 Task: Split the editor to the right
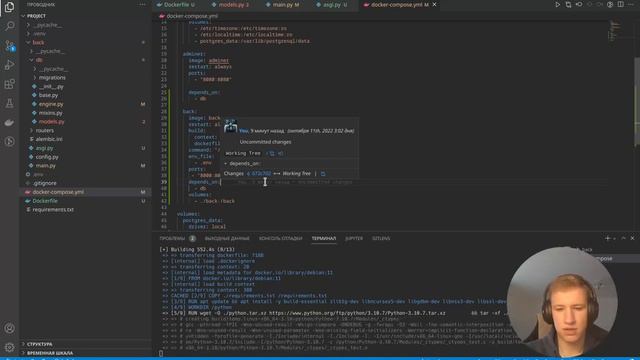(620, 4)
